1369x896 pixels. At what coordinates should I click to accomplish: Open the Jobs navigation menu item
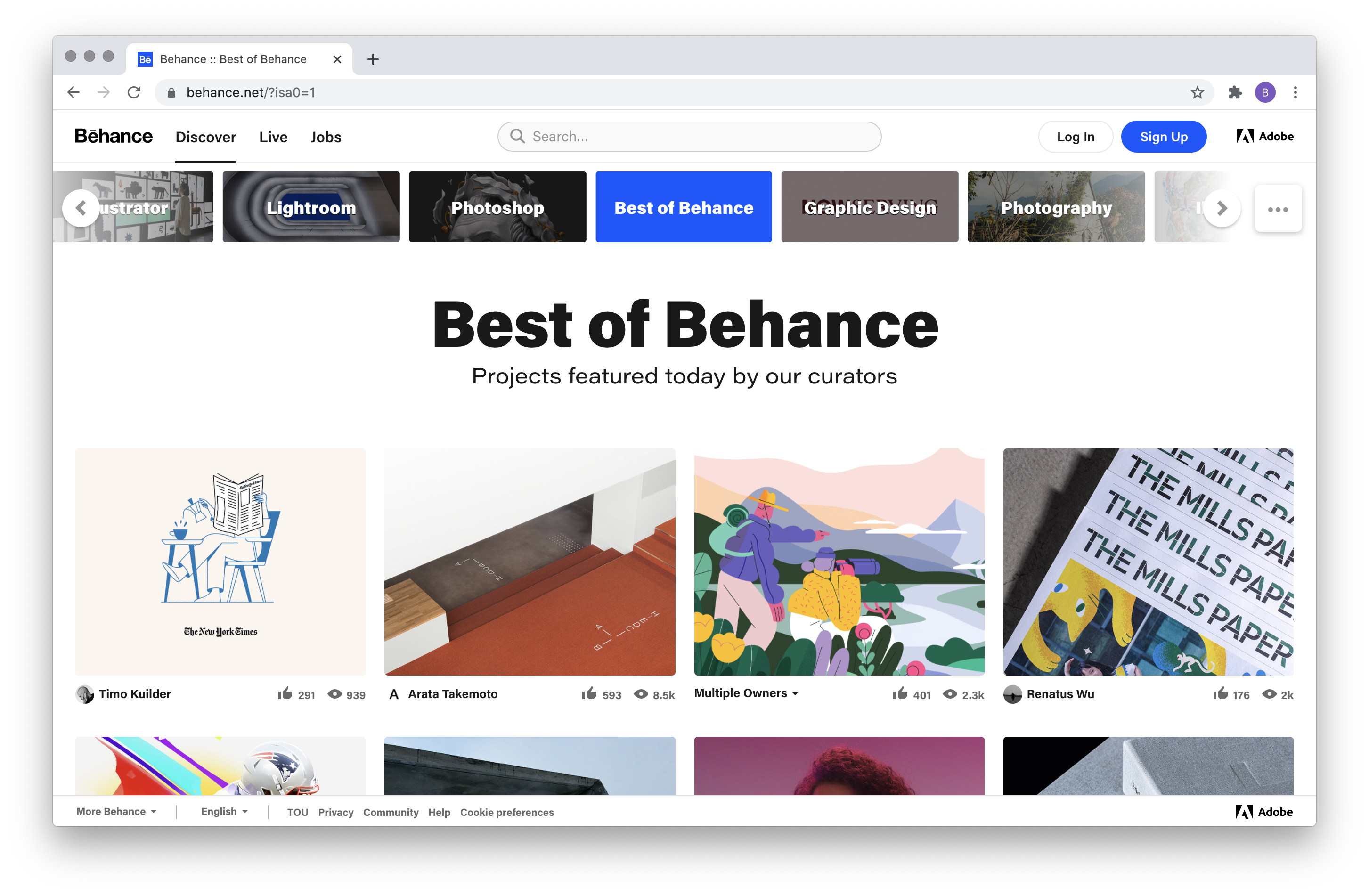[x=325, y=137]
